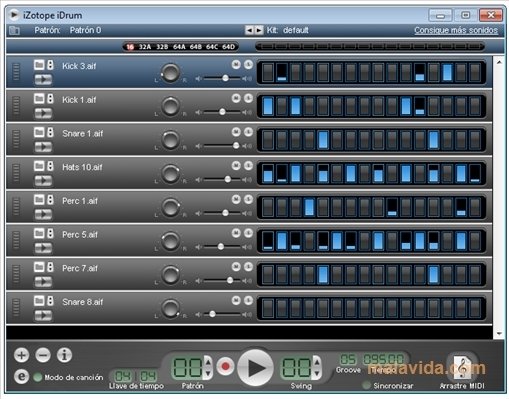Open the Consigue más sonidos link

point(456,30)
